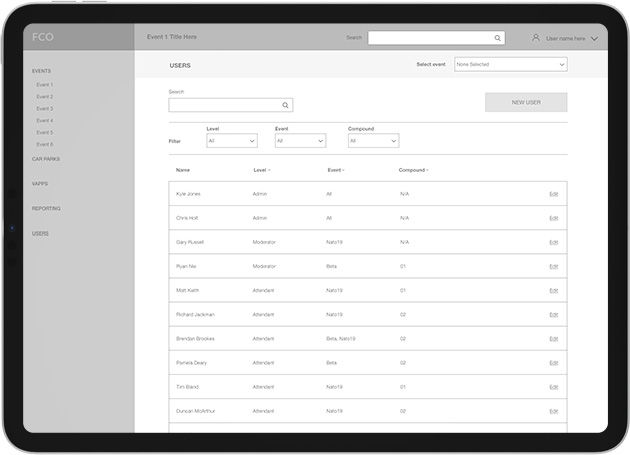Sort the table by Compound column
This screenshot has height=455, width=630.
(413, 170)
